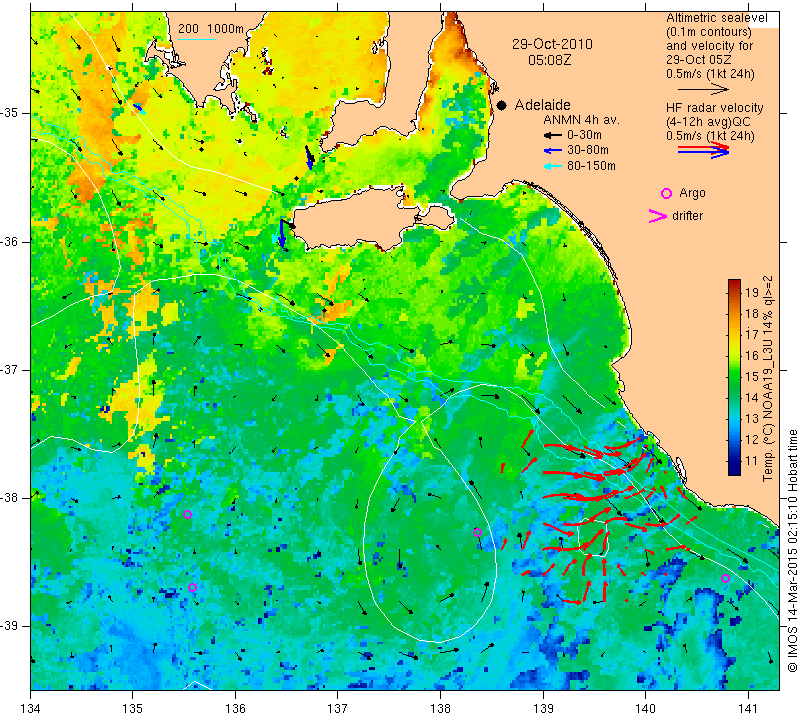Click the black 0-30m ANMN legend arrow
This screenshot has width=800, height=720.
(x=552, y=135)
